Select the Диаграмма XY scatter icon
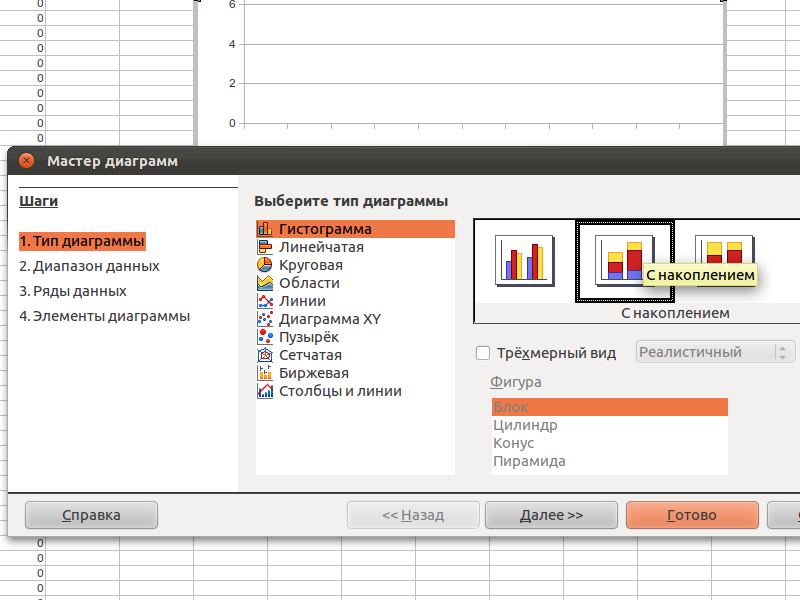The height and width of the screenshot is (600, 800). click(266, 319)
